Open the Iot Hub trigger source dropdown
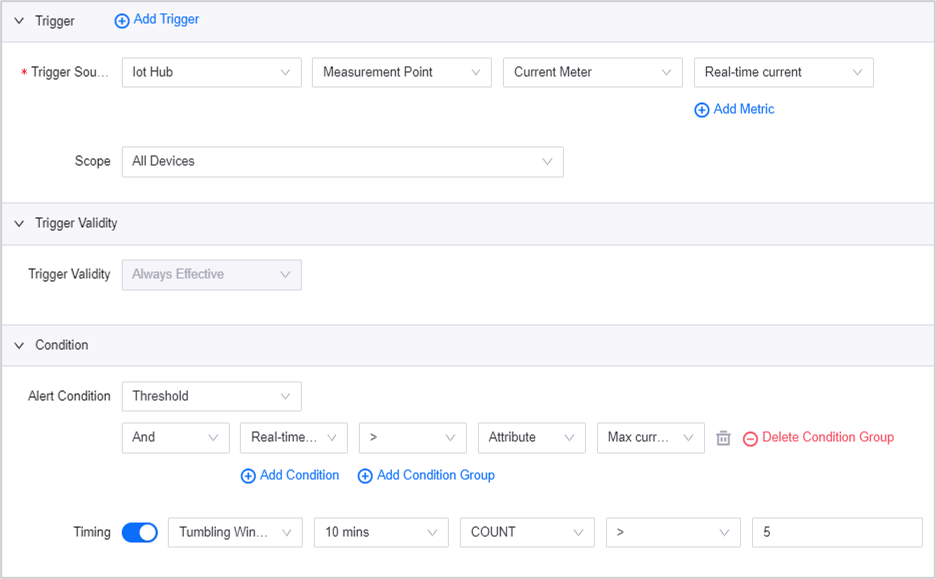Screen dimensions: 936x579 pos(211,72)
